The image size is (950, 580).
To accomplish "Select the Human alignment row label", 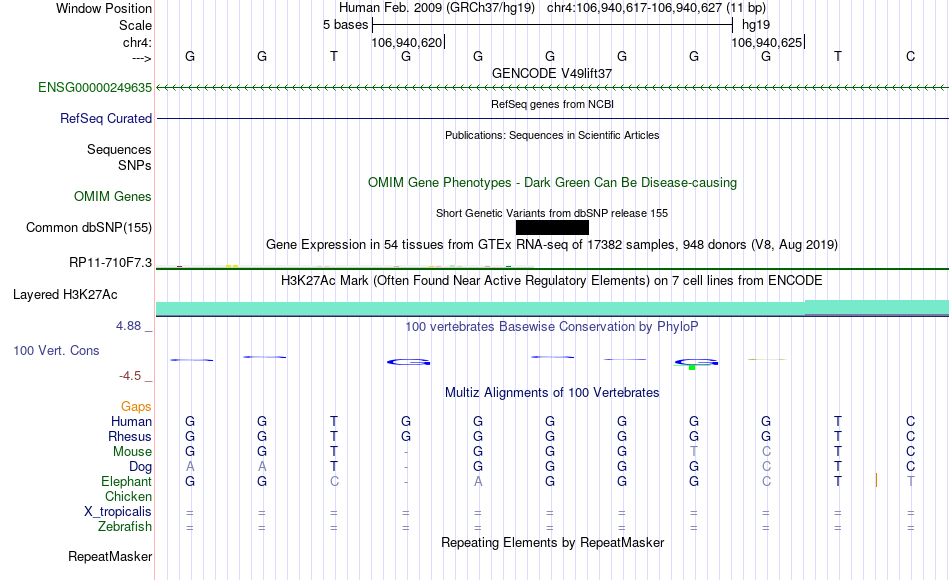I will [131, 421].
